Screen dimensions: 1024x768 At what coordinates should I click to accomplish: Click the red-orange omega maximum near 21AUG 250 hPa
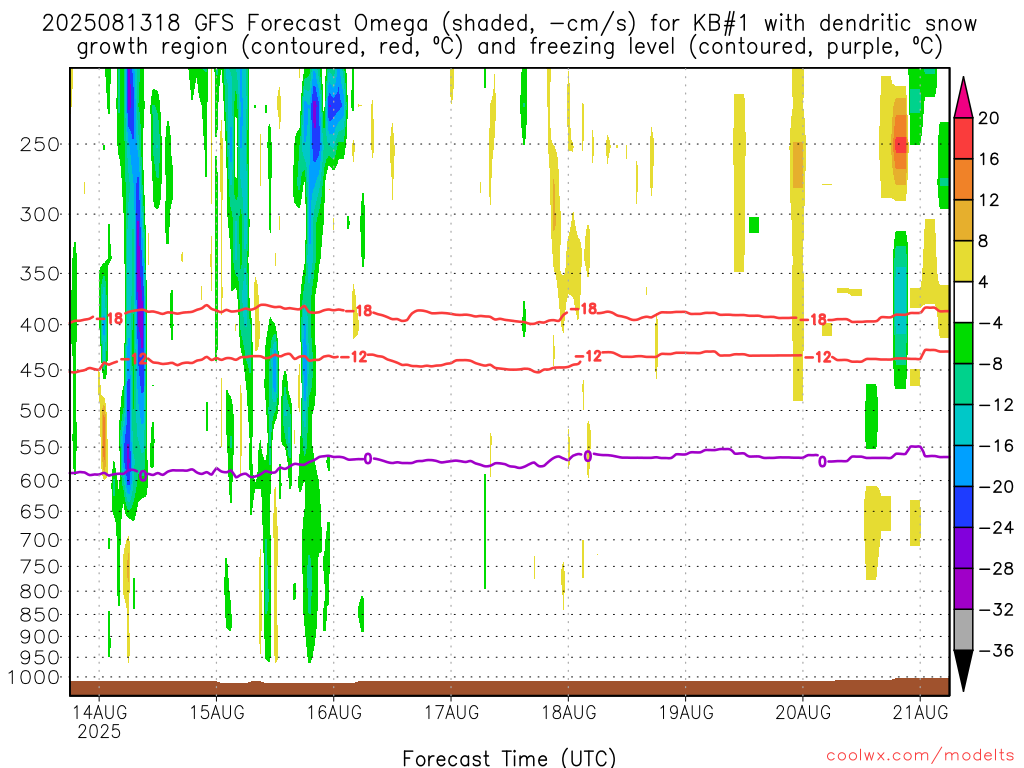901,144
